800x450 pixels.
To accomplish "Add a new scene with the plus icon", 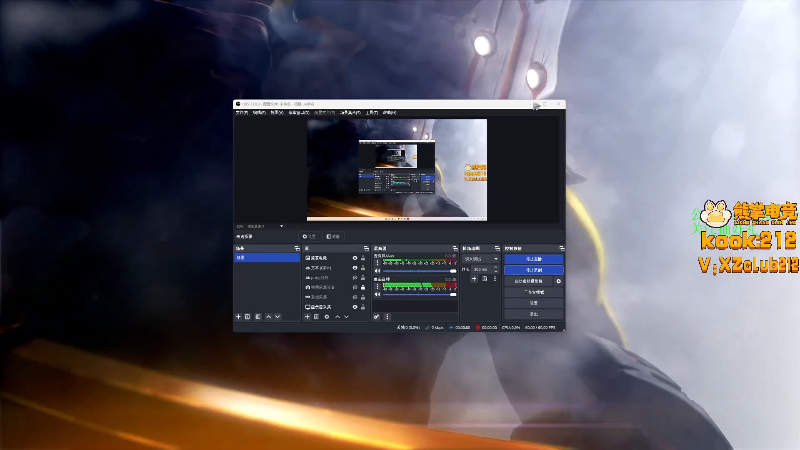I will pyautogui.click(x=238, y=316).
